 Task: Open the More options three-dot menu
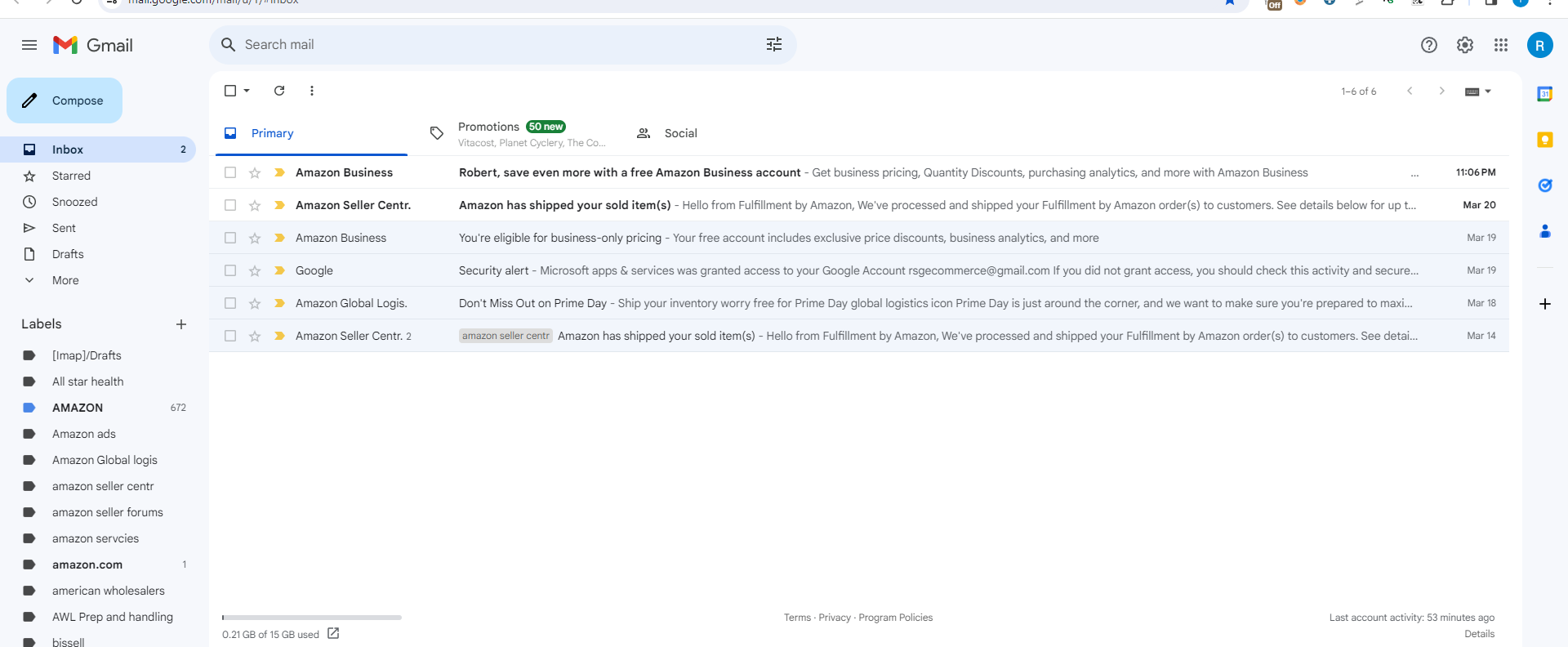pos(312,91)
